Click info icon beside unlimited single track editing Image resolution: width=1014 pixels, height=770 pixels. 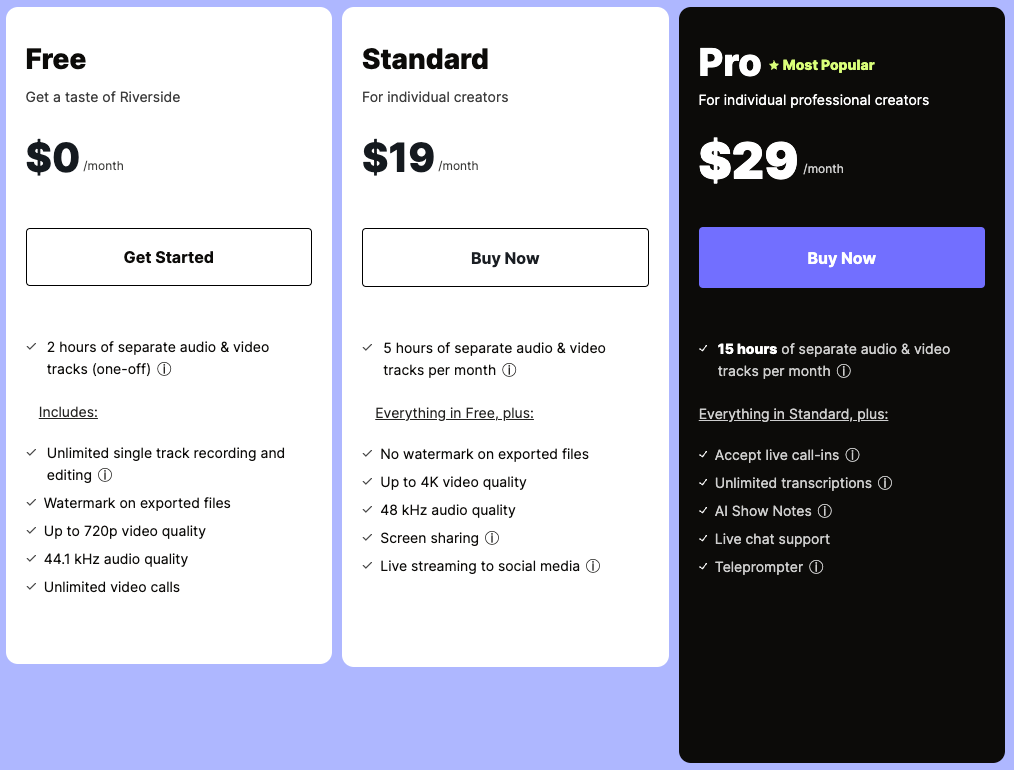point(105,475)
